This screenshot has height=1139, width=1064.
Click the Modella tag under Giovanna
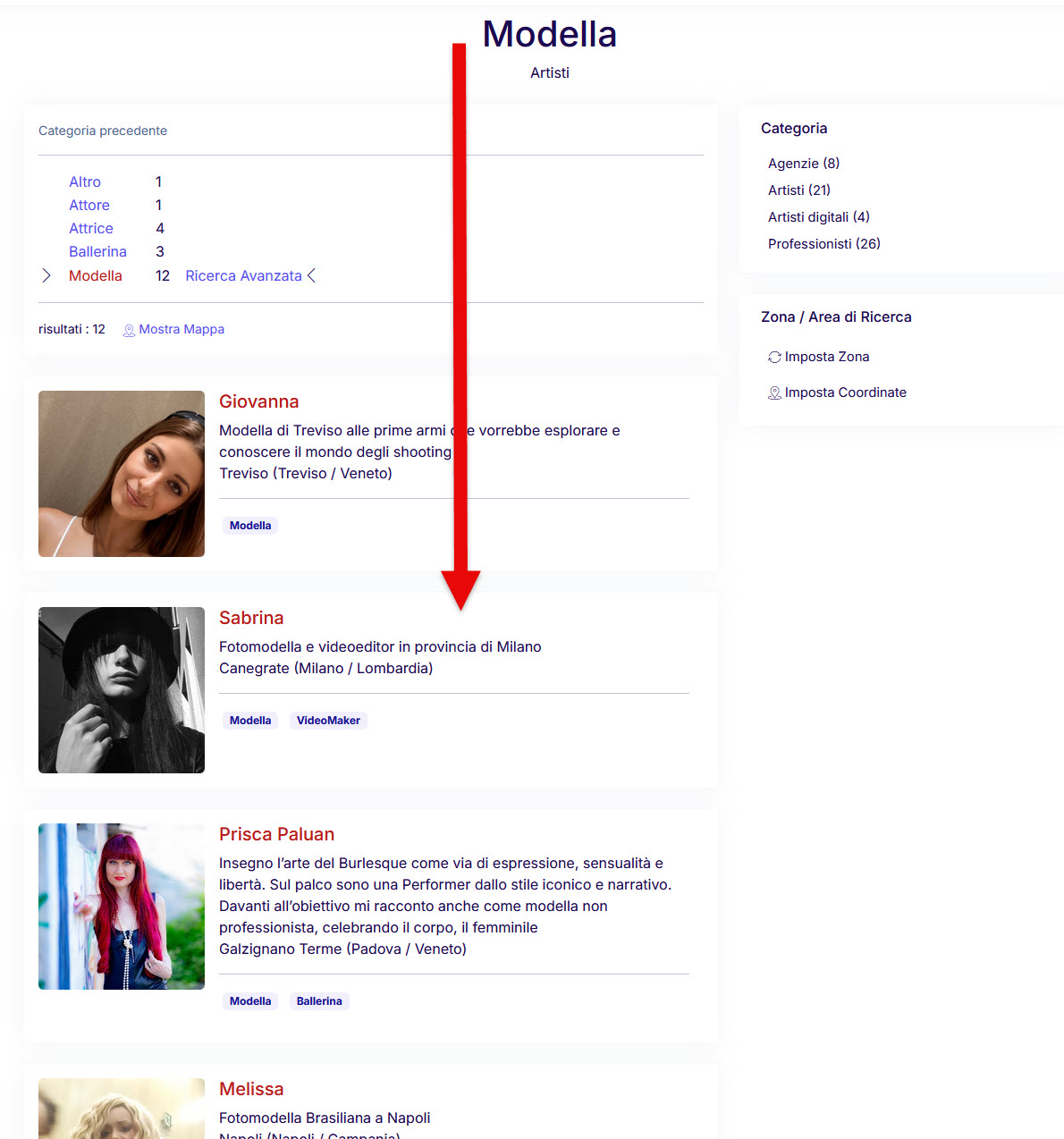250,526
